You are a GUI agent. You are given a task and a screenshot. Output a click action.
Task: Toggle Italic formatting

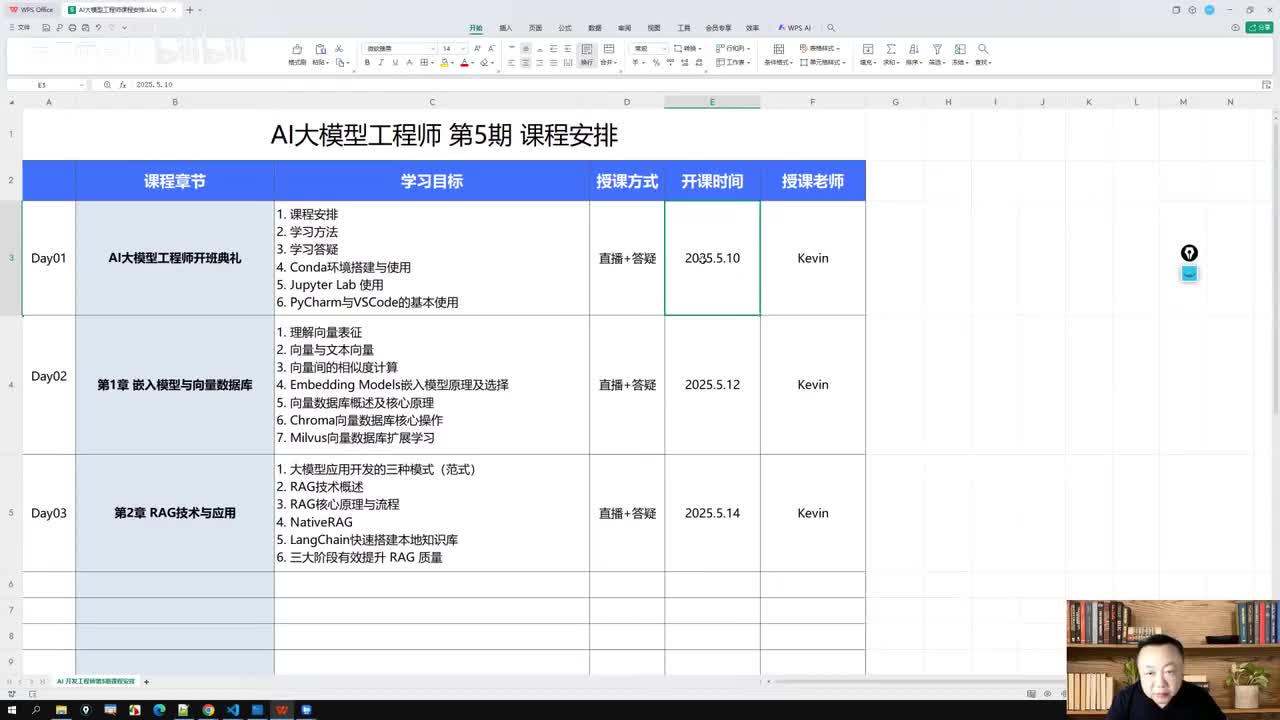point(381,62)
